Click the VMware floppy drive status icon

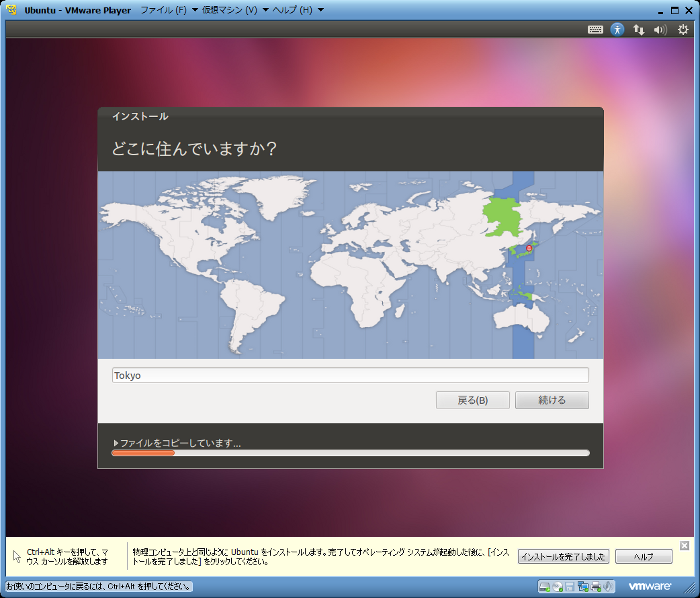[570, 587]
